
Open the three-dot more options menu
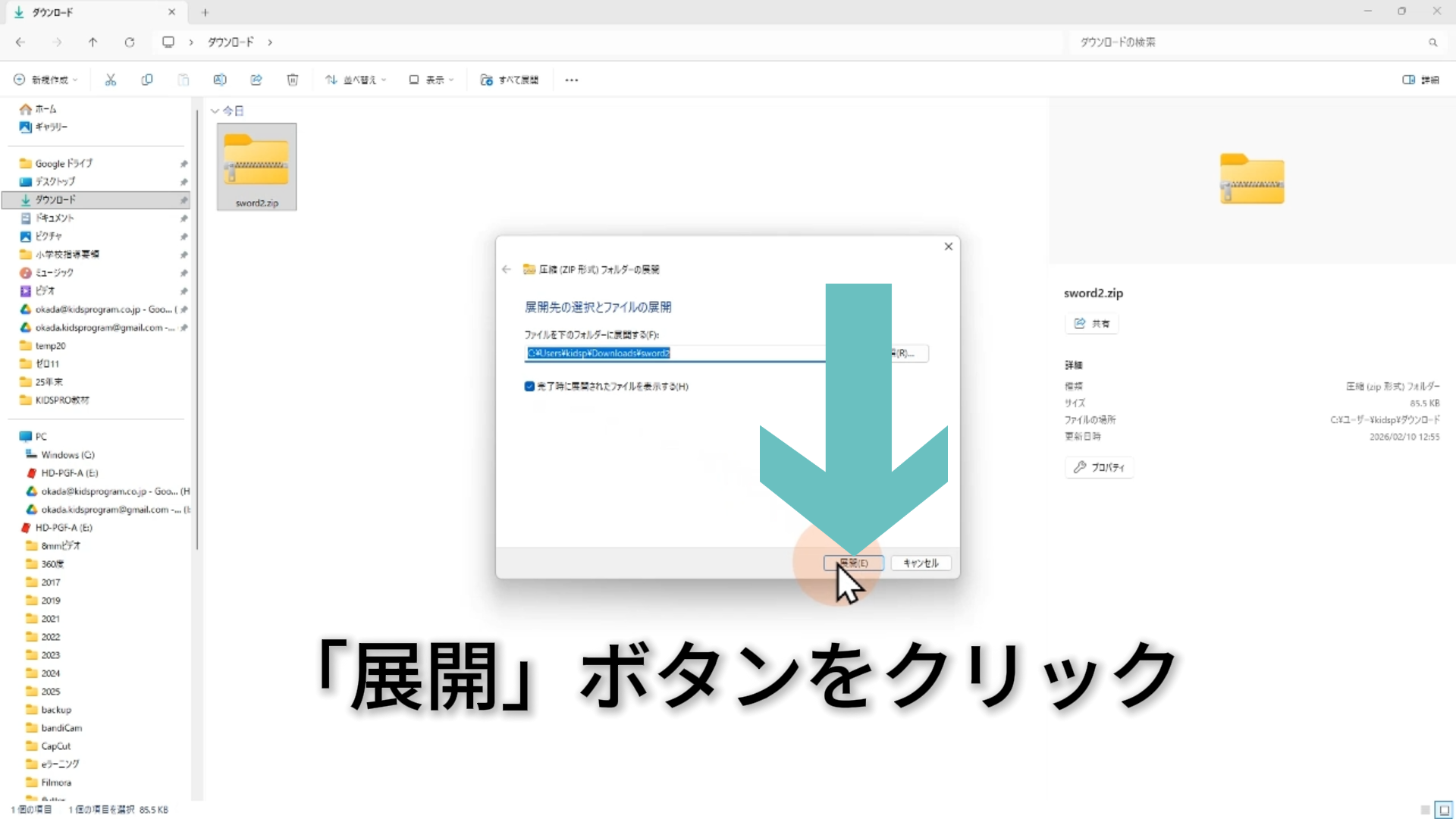pyautogui.click(x=572, y=80)
